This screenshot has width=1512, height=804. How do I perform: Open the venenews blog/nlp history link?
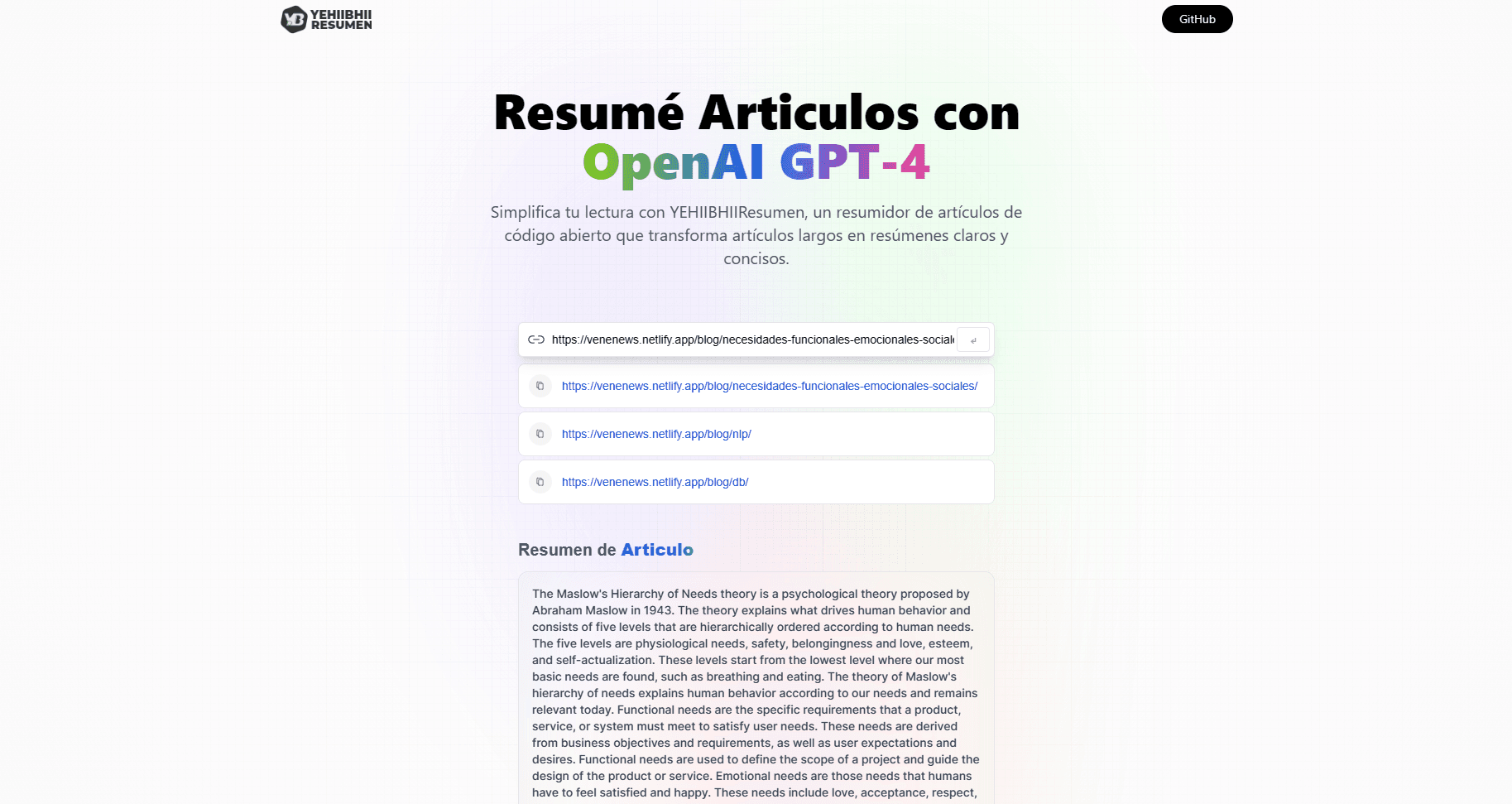pos(656,434)
